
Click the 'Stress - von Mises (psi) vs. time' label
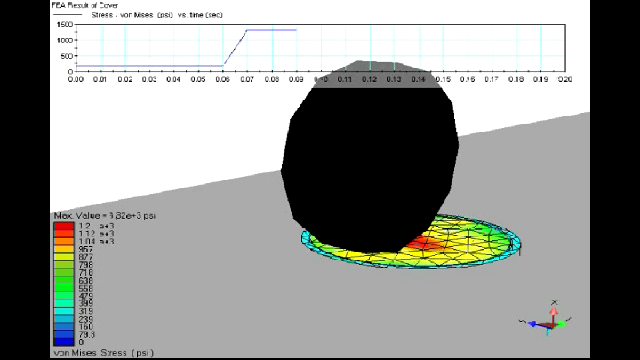[157, 15]
